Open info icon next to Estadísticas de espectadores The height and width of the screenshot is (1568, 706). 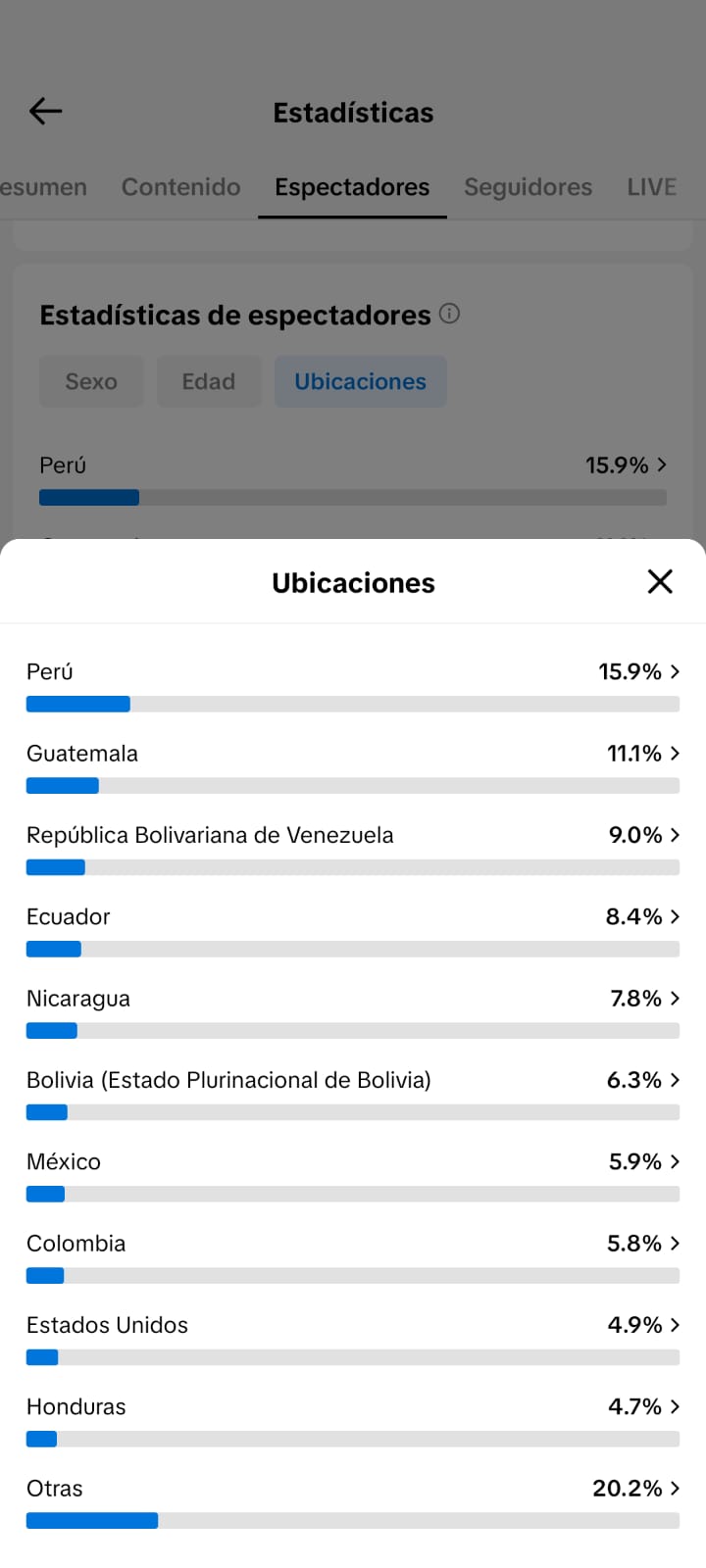pos(449,314)
